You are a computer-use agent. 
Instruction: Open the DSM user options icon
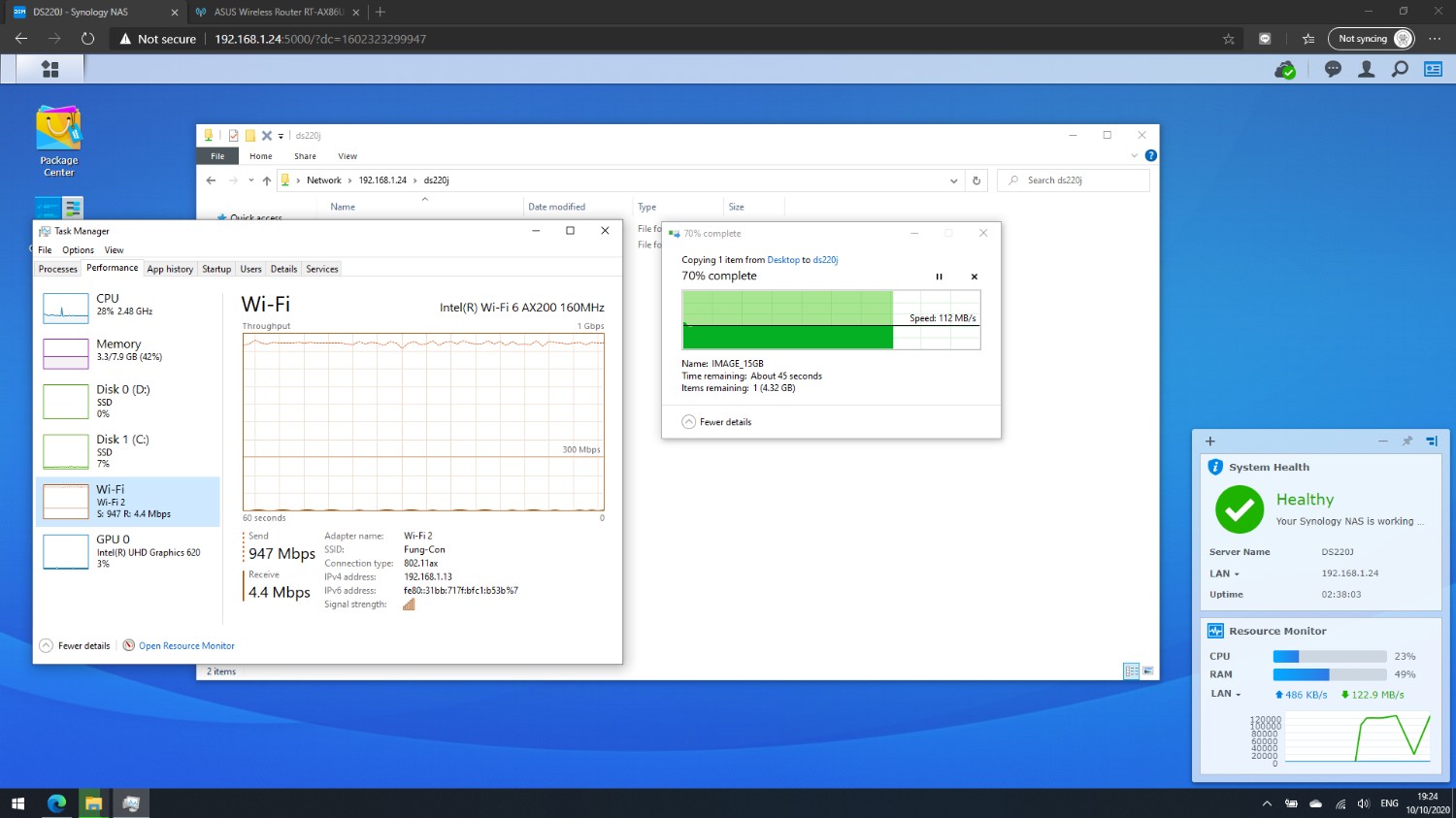click(1367, 70)
